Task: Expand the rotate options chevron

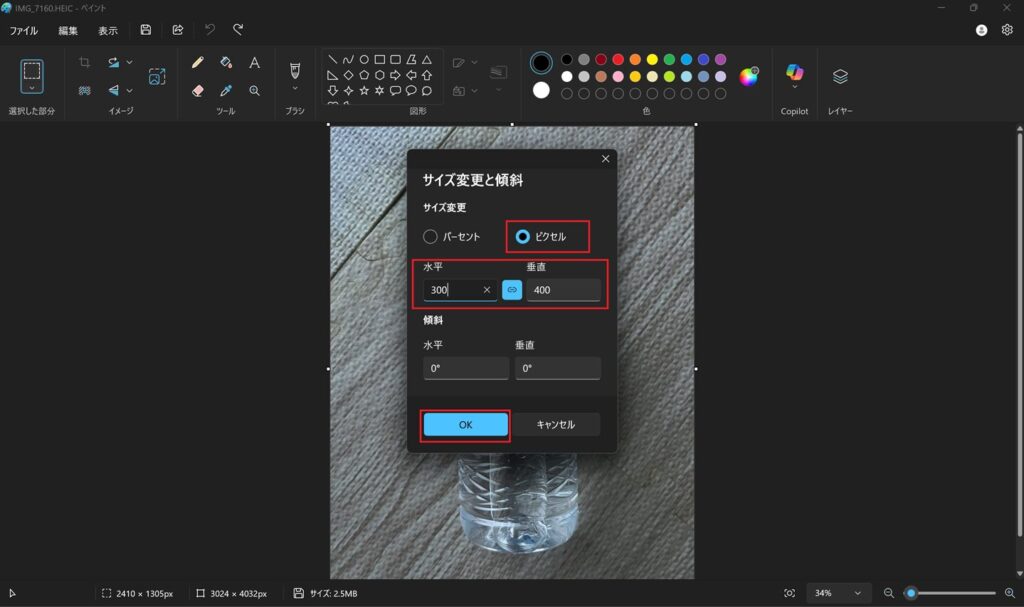Action: coord(129,62)
